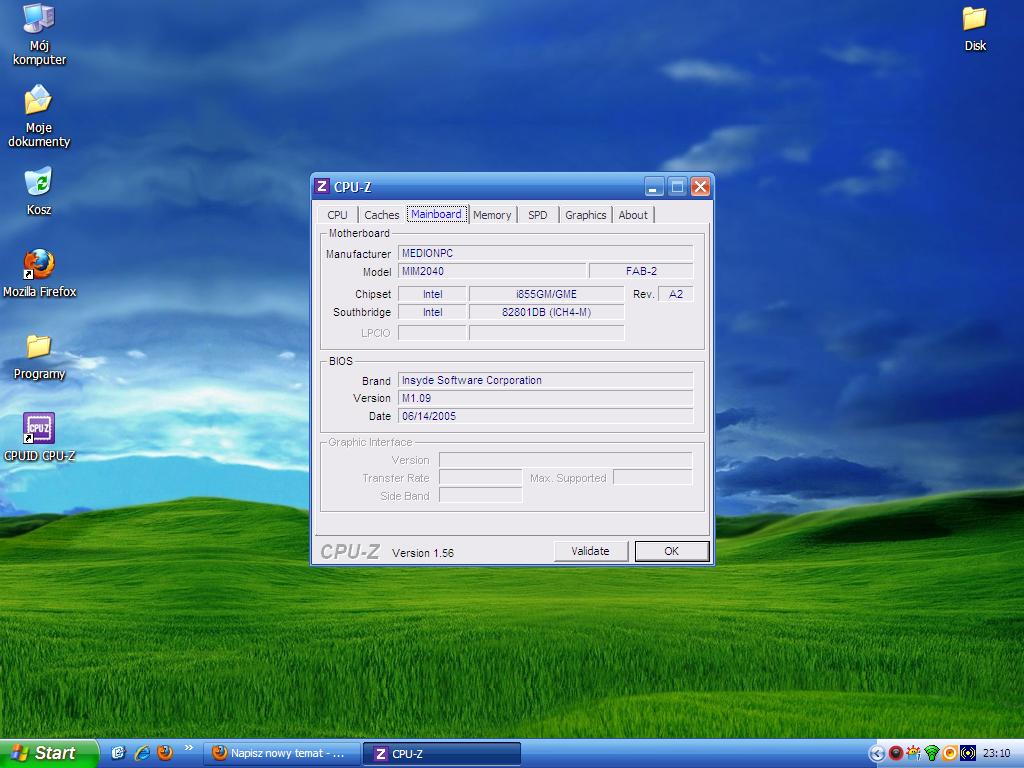1024x768 pixels.
Task: Click the Chipset vendor Intel field
Action: [432, 295]
